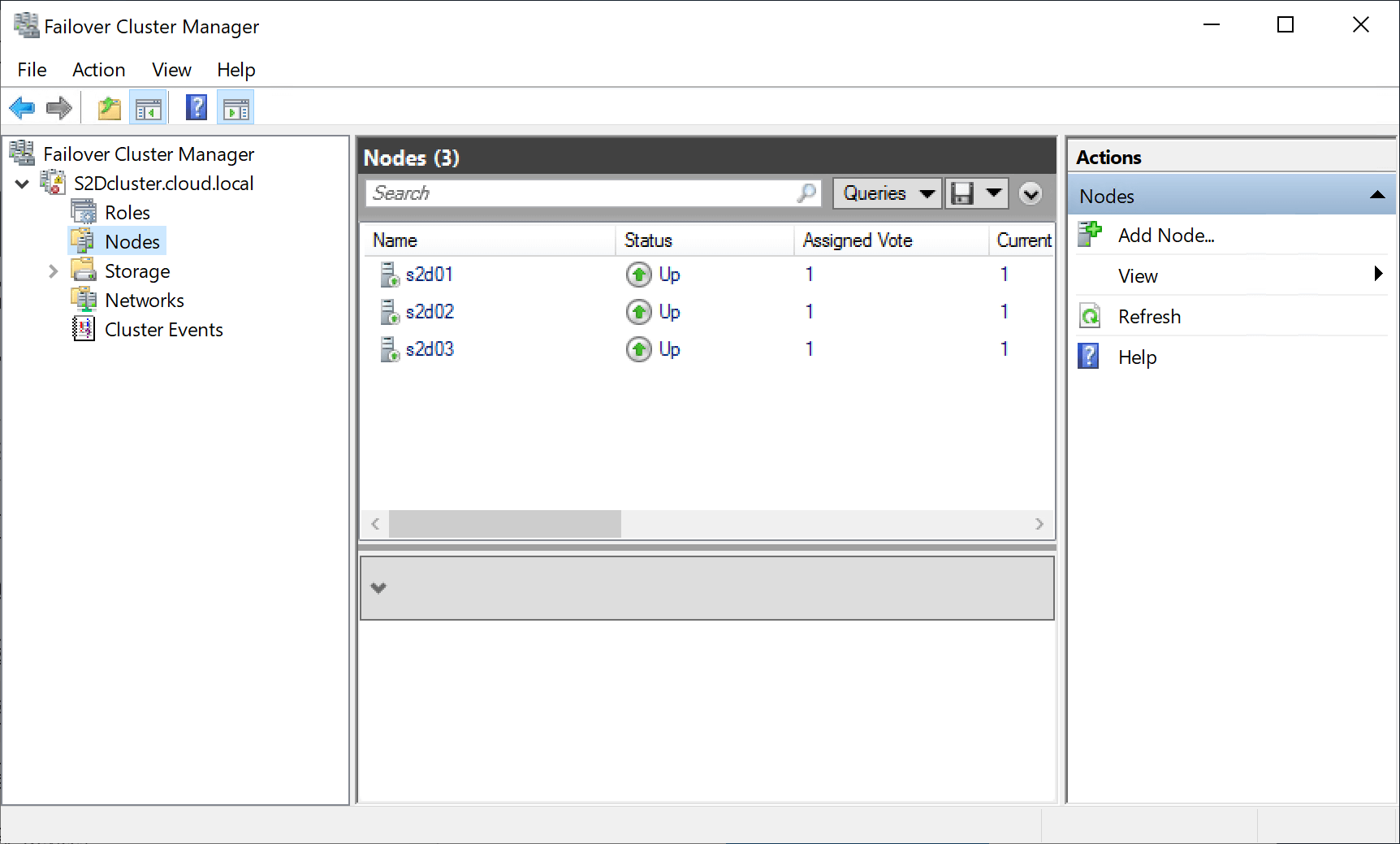The width and height of the screenshot is (1400, 844).
Task: Select Cluster Events in the tree
Action: pyautogui.click(x=164, y=330)
